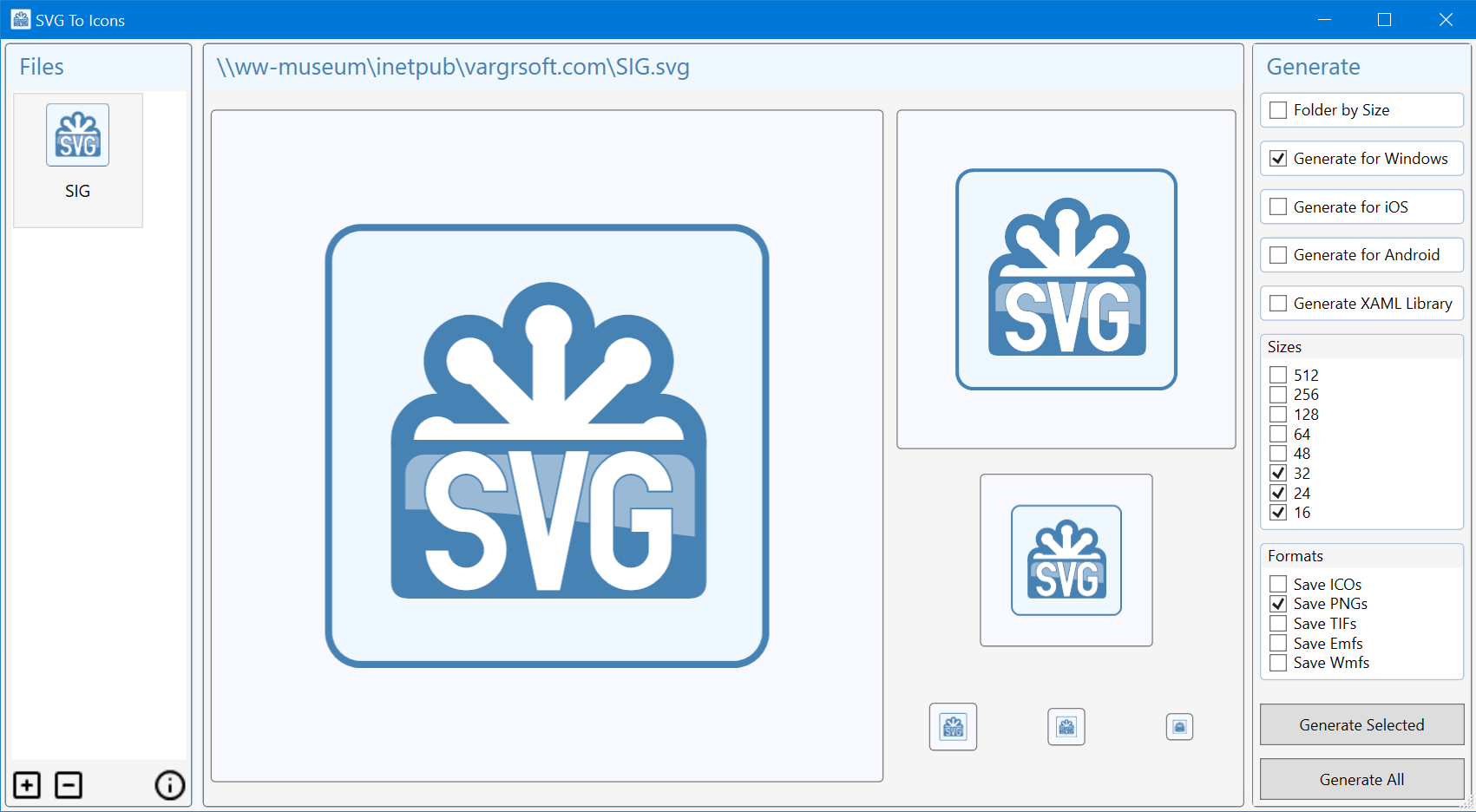Enable Generate for Android
The image size is (1476, 812).
coord(1278,255)
